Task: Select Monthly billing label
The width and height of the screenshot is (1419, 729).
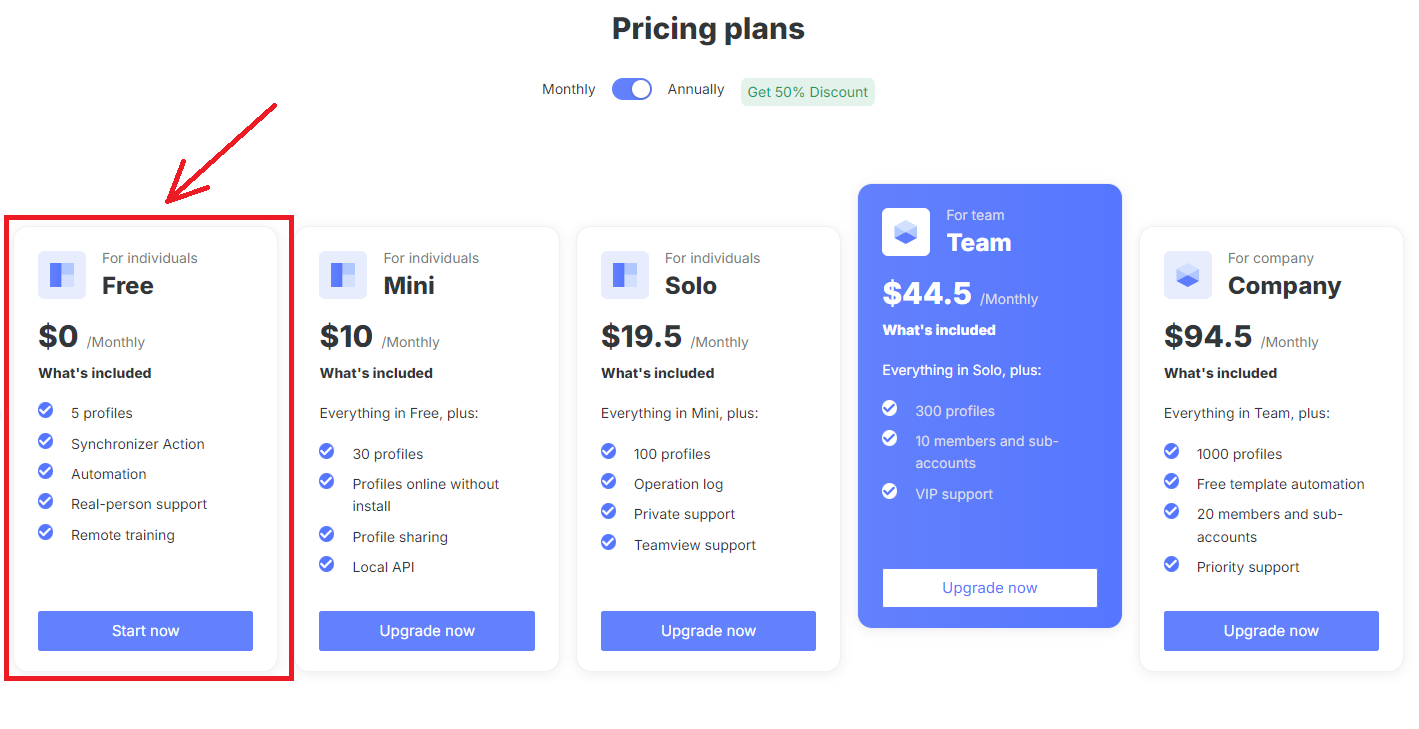Action: pos(568,89)
